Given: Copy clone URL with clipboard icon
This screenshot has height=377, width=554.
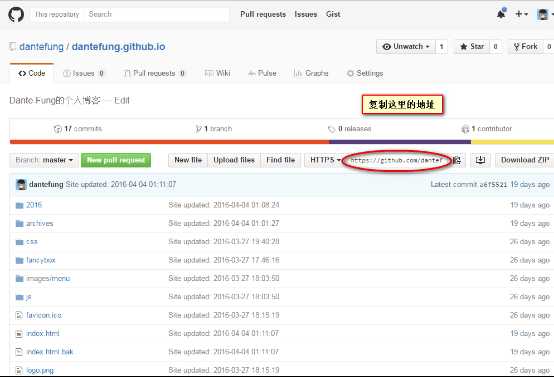Looking at the screenshot, I should coord(457,160).
